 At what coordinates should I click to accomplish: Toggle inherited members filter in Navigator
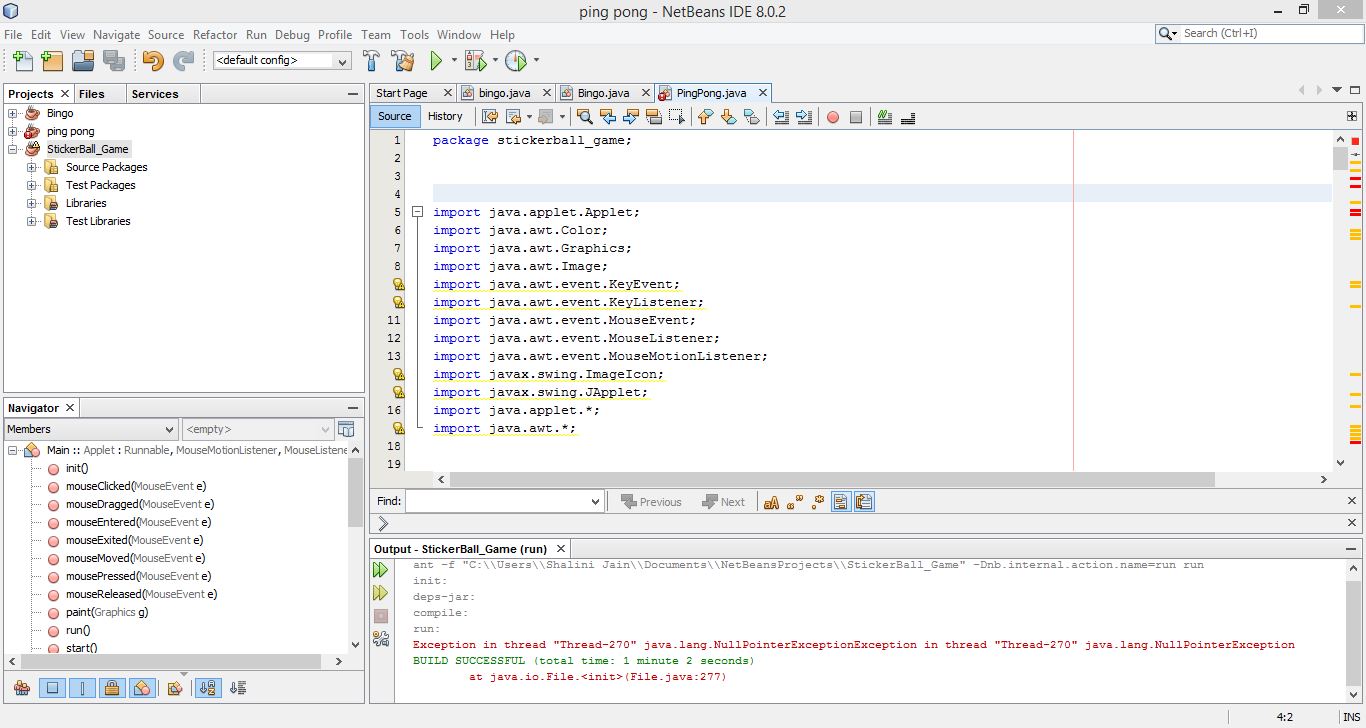tap(22, 687)
